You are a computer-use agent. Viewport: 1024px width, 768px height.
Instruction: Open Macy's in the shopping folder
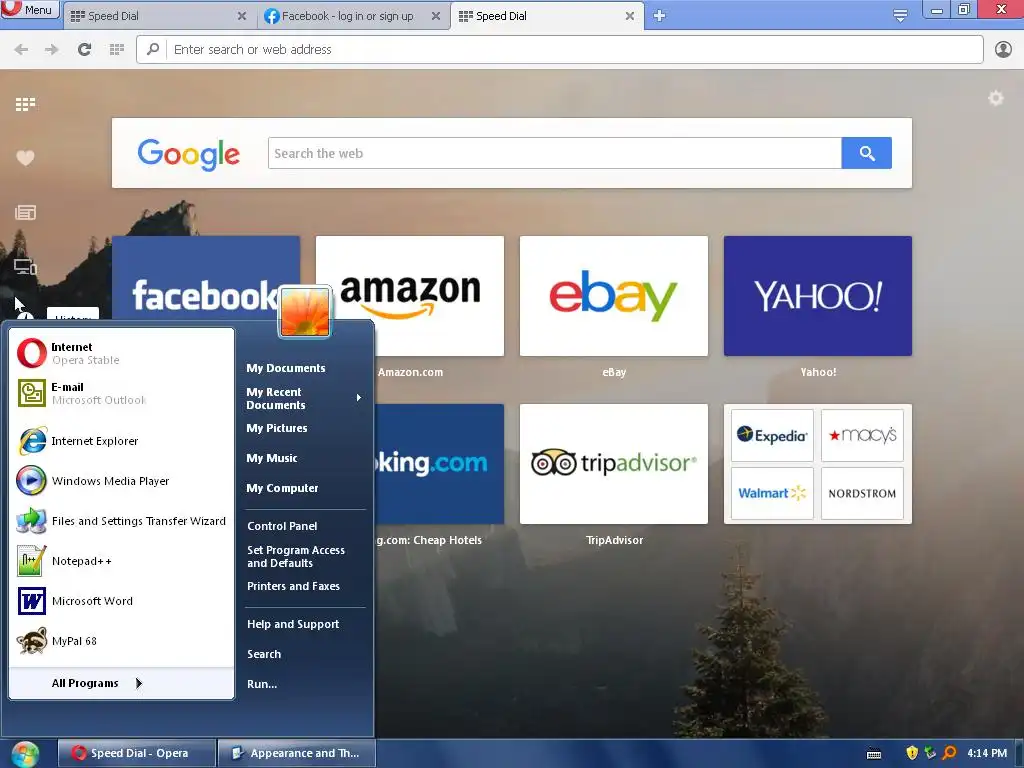862,436
